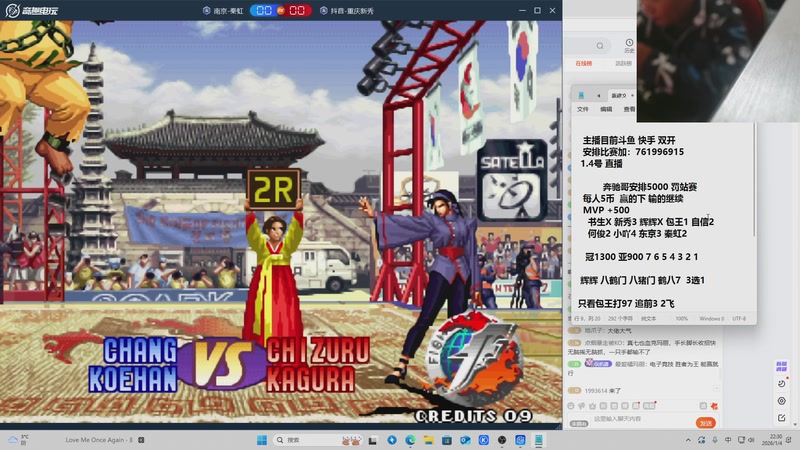Toggle the night-mode moon icon on the right sidebar
The image size is (800, 450).
click(781, 384)
